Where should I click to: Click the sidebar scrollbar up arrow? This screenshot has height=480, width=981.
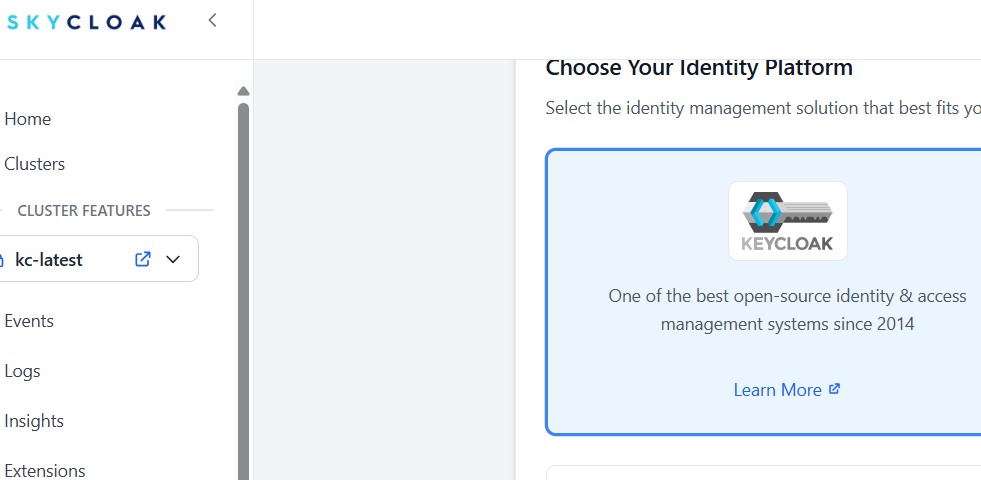pyautogui.click(x=243, y=92)
